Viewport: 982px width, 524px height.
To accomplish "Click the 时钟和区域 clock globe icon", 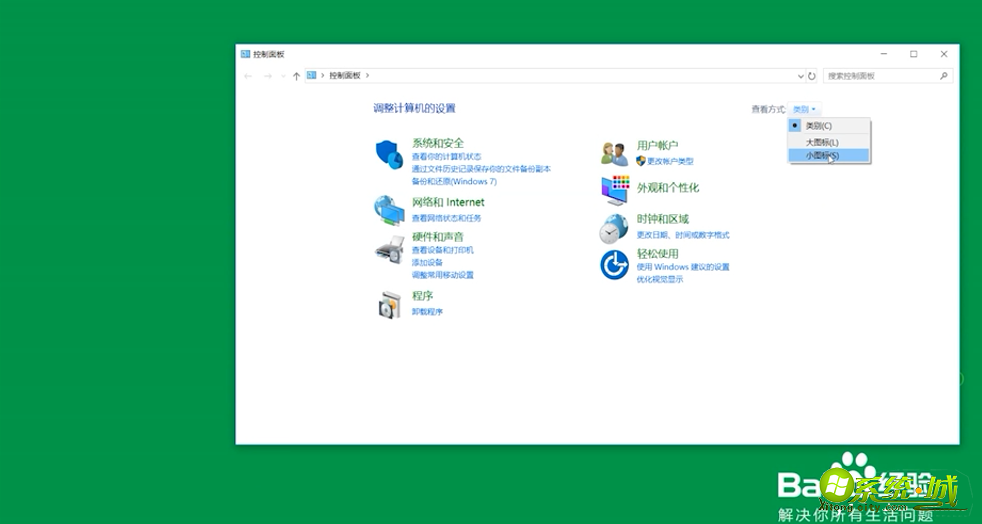I will [614, 228].
